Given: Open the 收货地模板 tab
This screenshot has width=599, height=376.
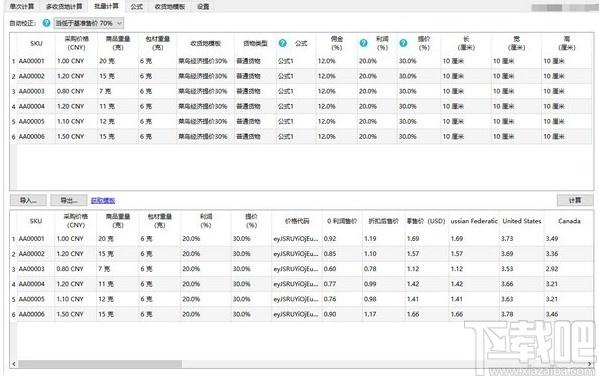Looking at the screenshot, I should (x=170, y=6).
